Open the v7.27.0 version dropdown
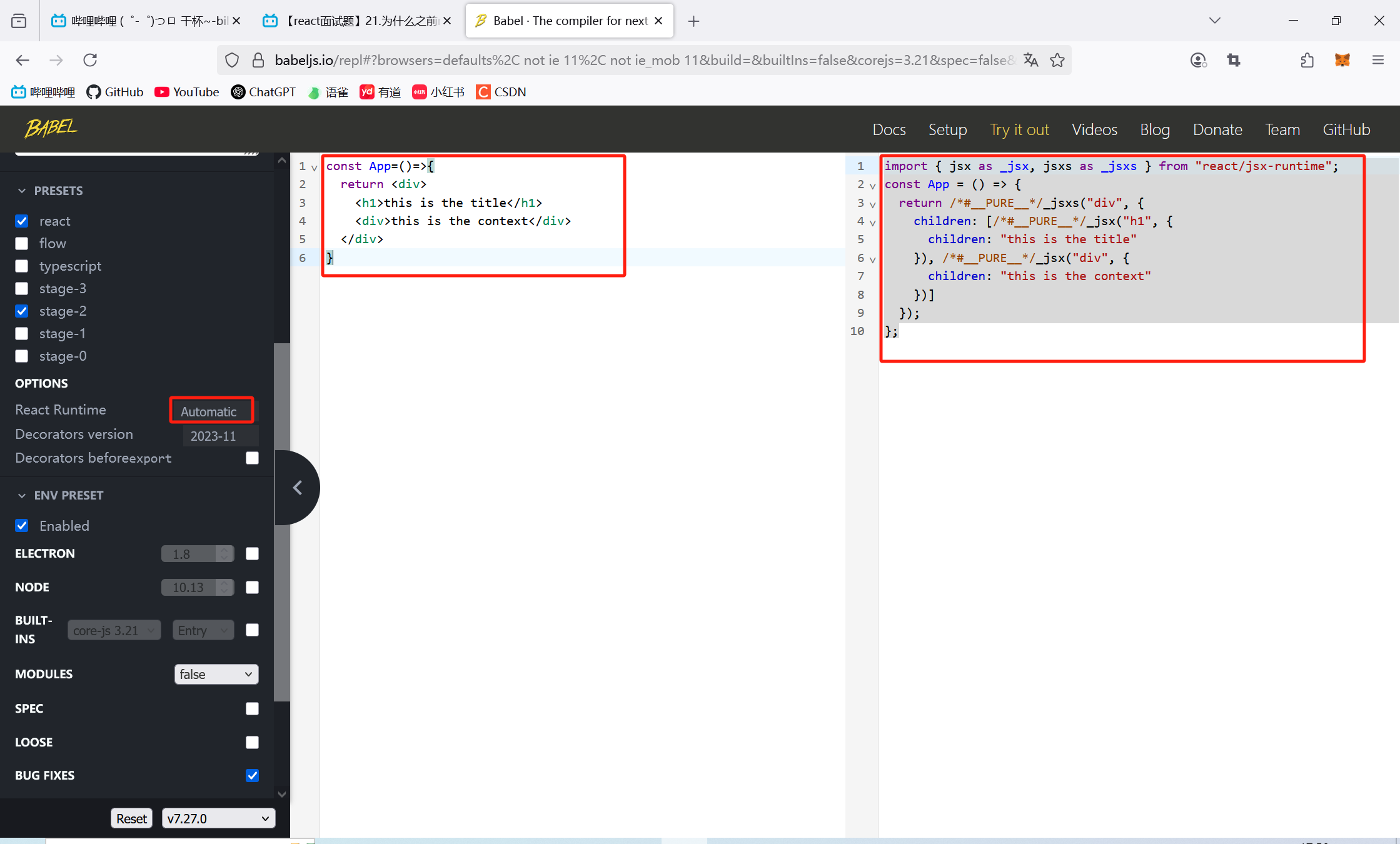Image resolution: width=1400 pixels, height=844 pixels. tap(218, 818)
